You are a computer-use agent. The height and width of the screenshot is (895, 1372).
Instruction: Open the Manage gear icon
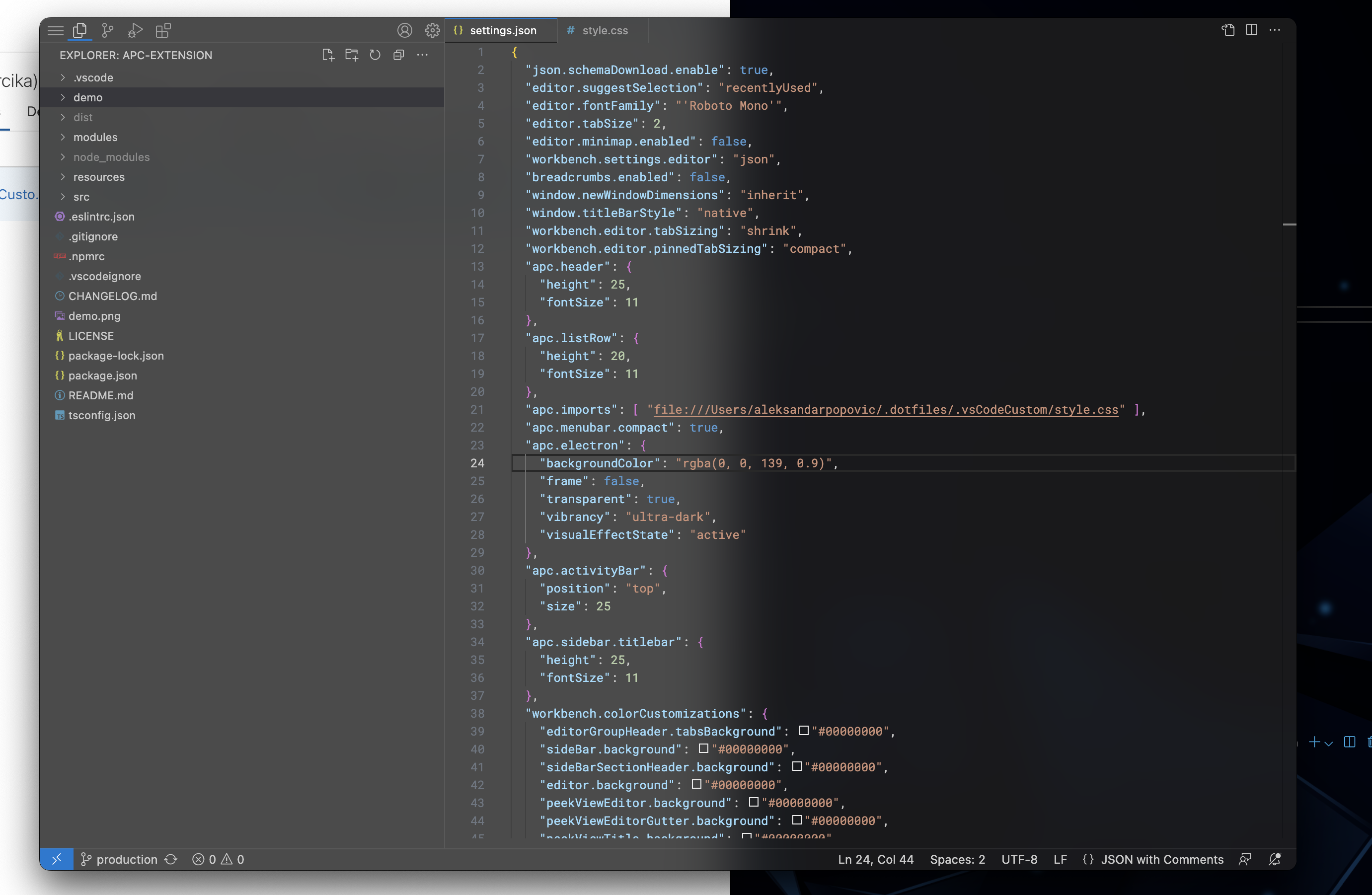(x=432, y=30)
